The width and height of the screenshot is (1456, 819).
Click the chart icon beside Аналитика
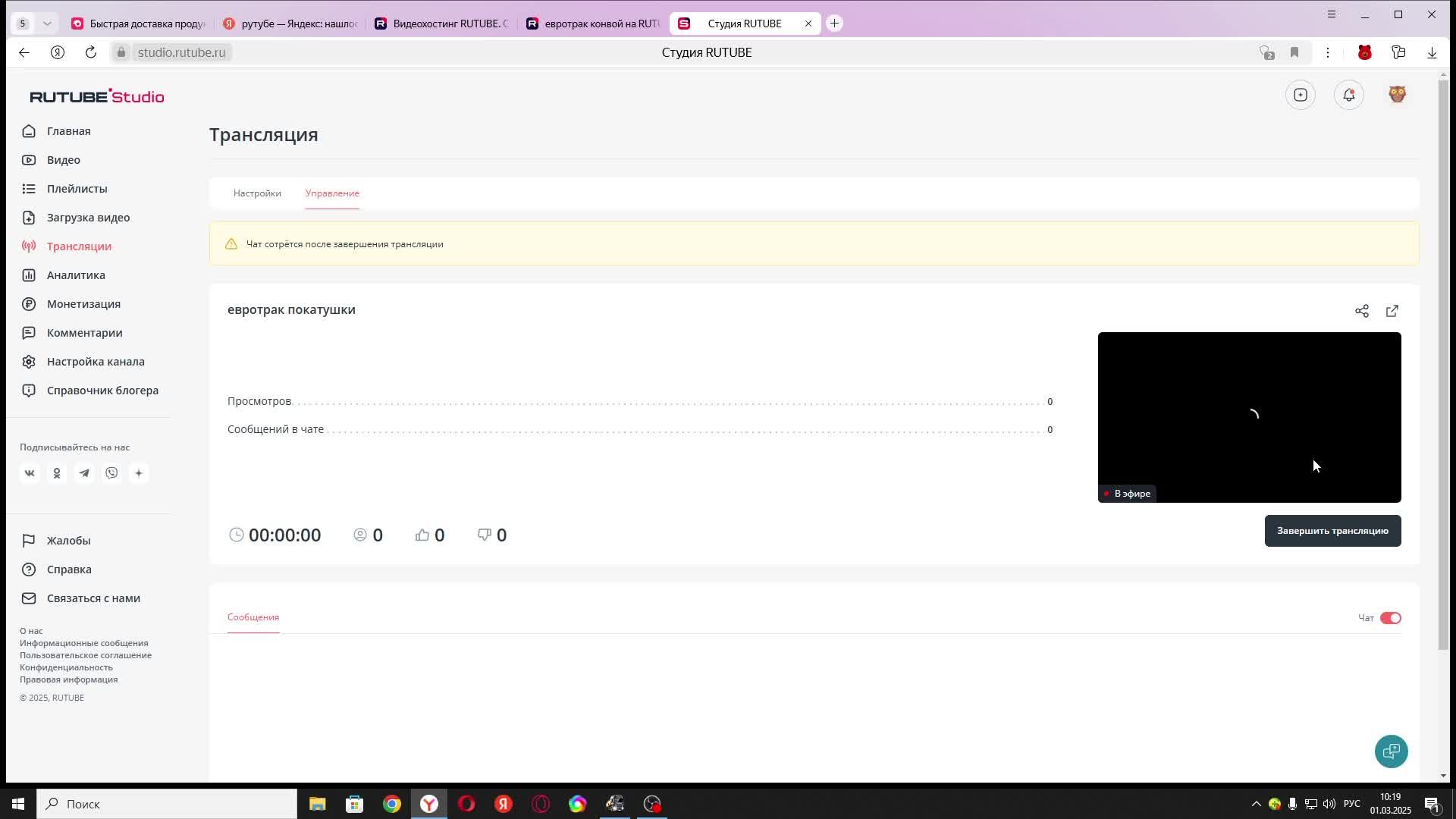point(29,275)
